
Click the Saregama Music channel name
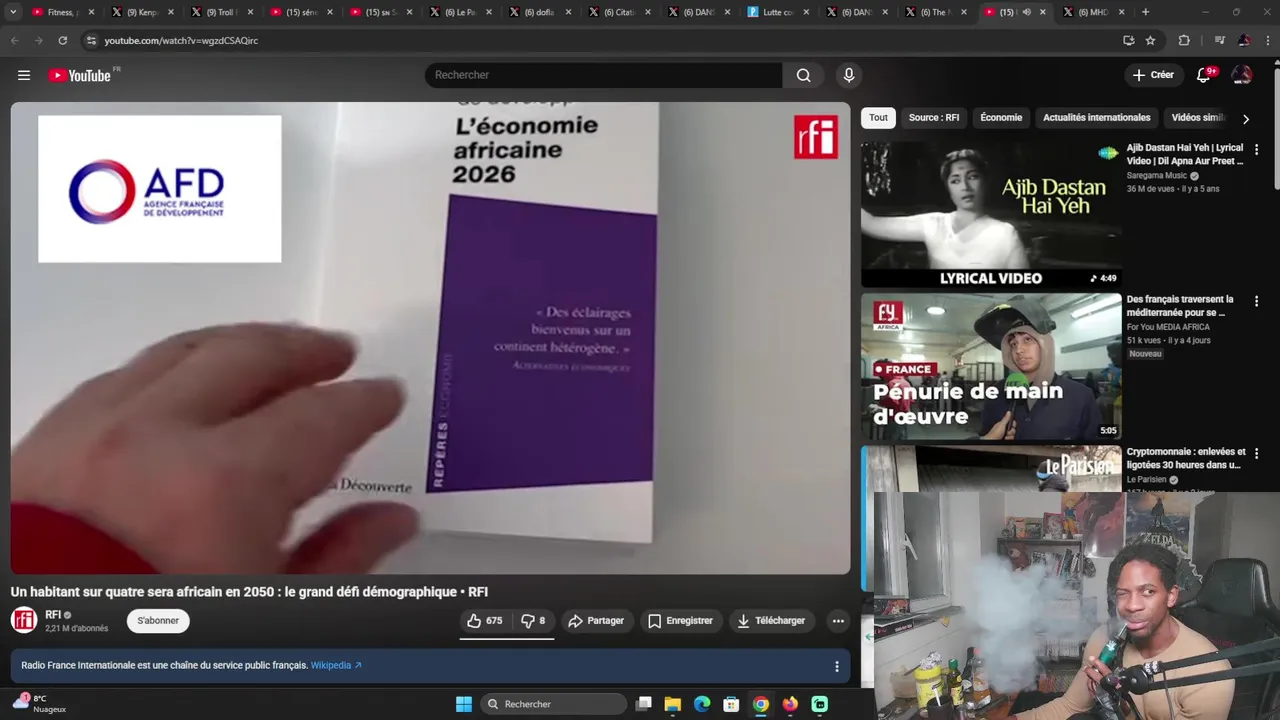(x=1157, y=176)
